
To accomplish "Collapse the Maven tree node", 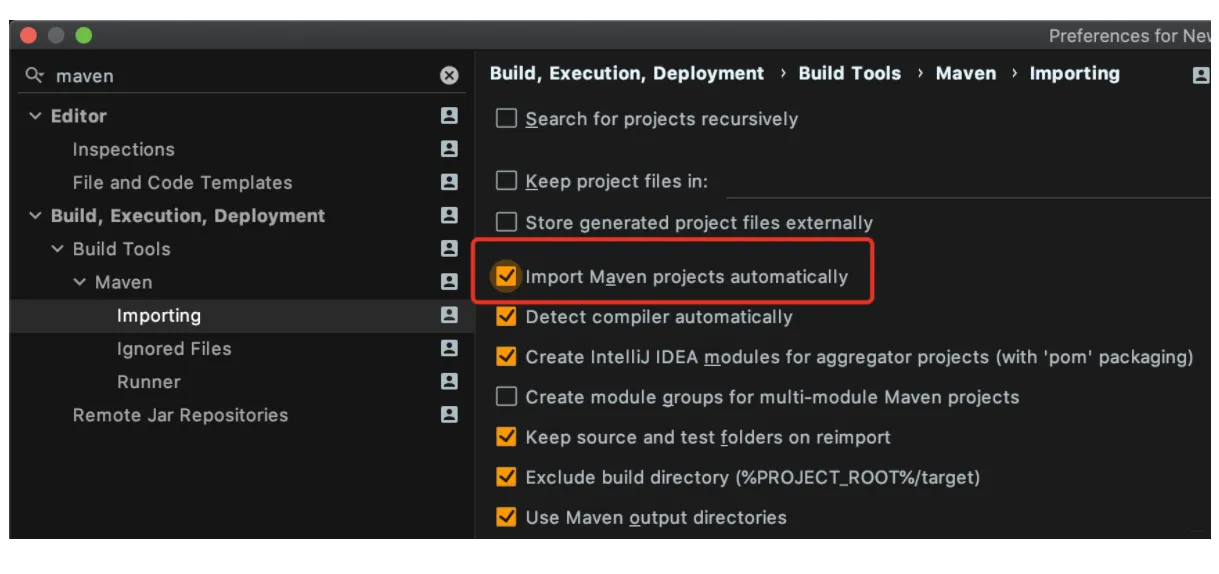I will pos(80,283).
